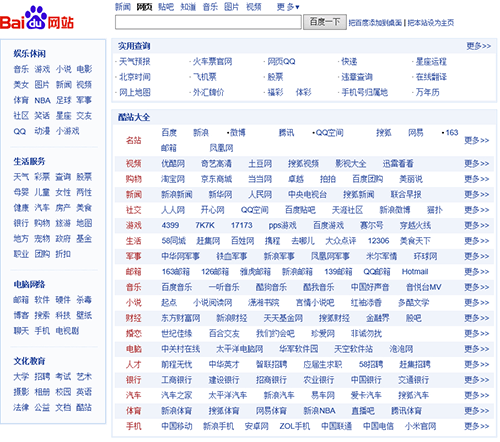The width and height of the screenshot is (500, 442).
Task: Open 星座运程 link
Action: [431, 61]
